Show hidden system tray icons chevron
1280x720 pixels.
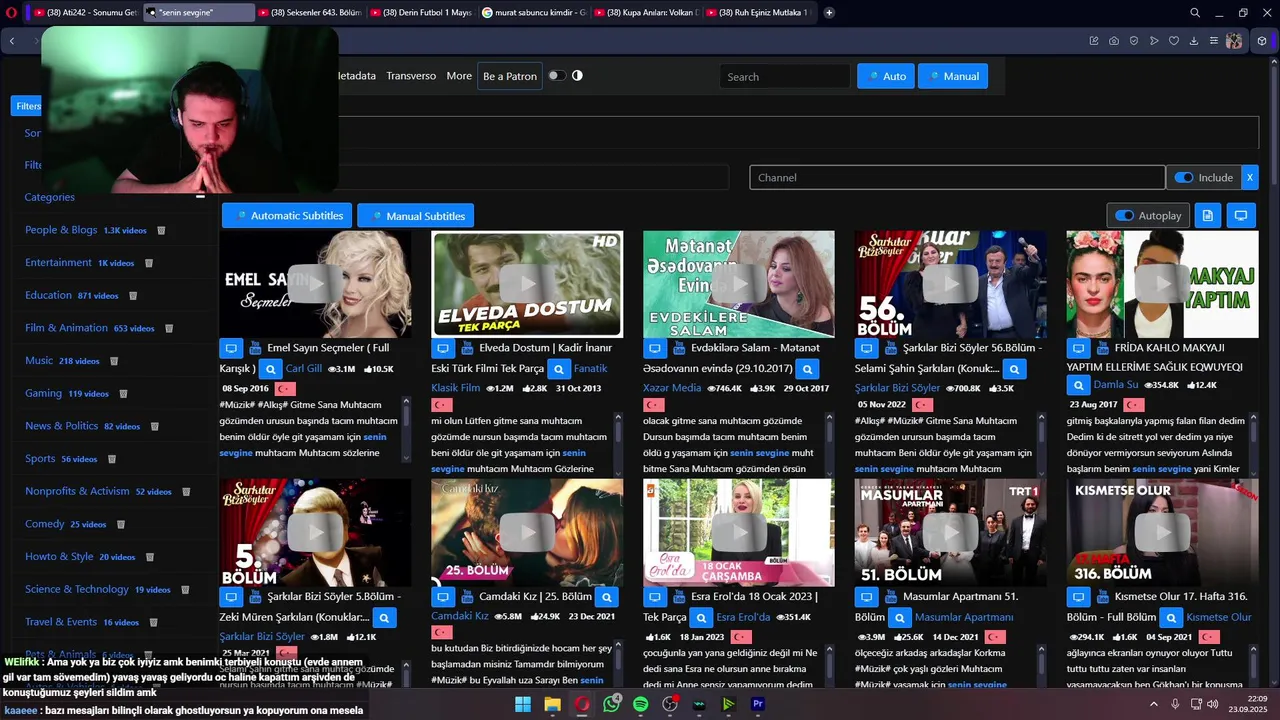tap(1154, 704)
